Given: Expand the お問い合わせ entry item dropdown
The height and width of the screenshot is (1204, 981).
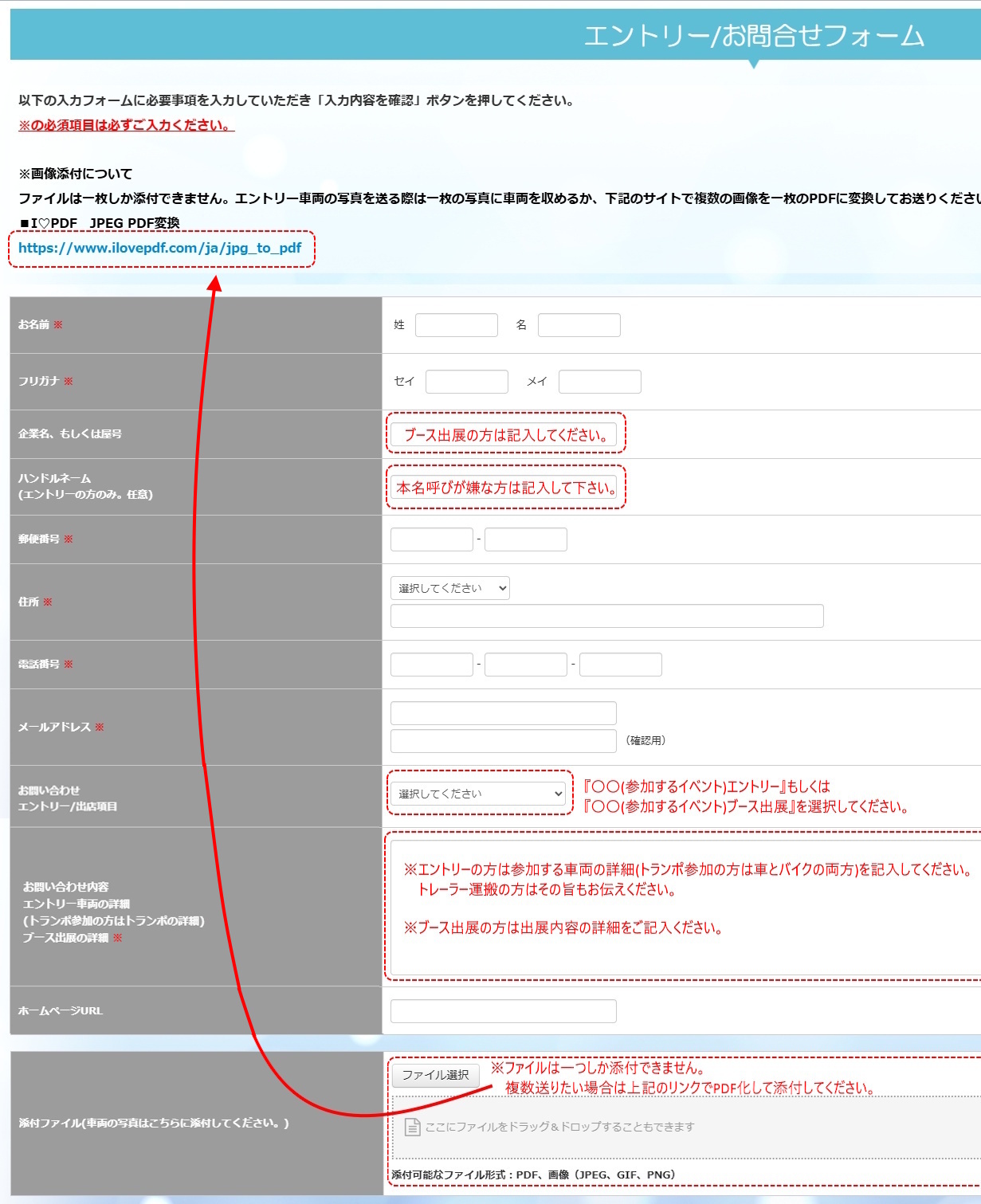Looking at the screenshot, I should [x=478, y=794].
